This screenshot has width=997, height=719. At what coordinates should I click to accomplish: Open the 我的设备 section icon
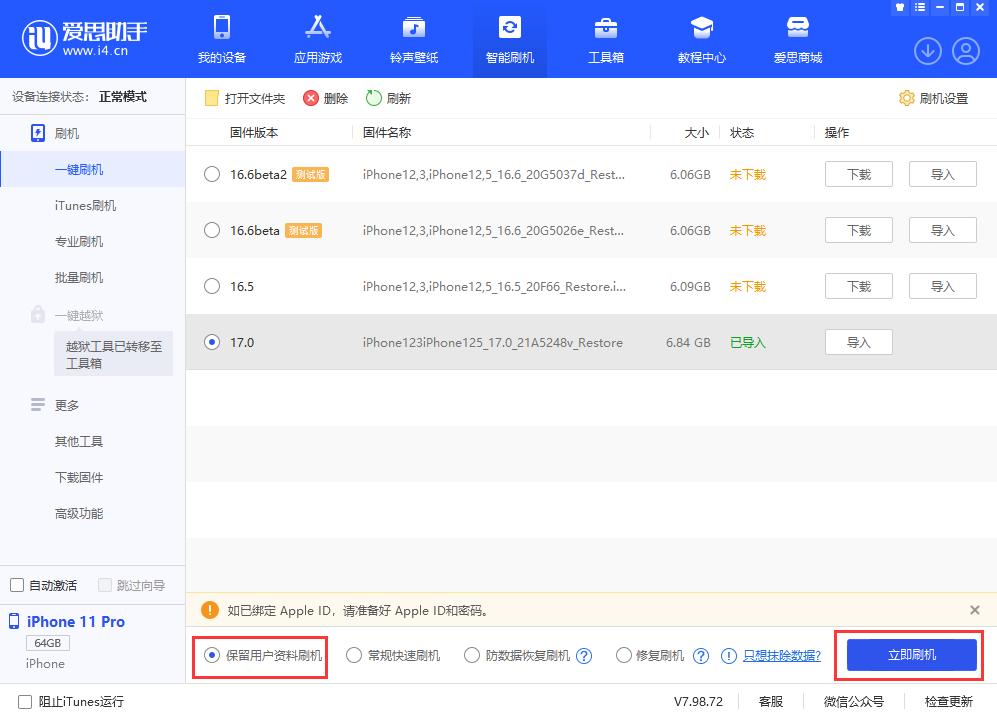click(x=221, y=30)
